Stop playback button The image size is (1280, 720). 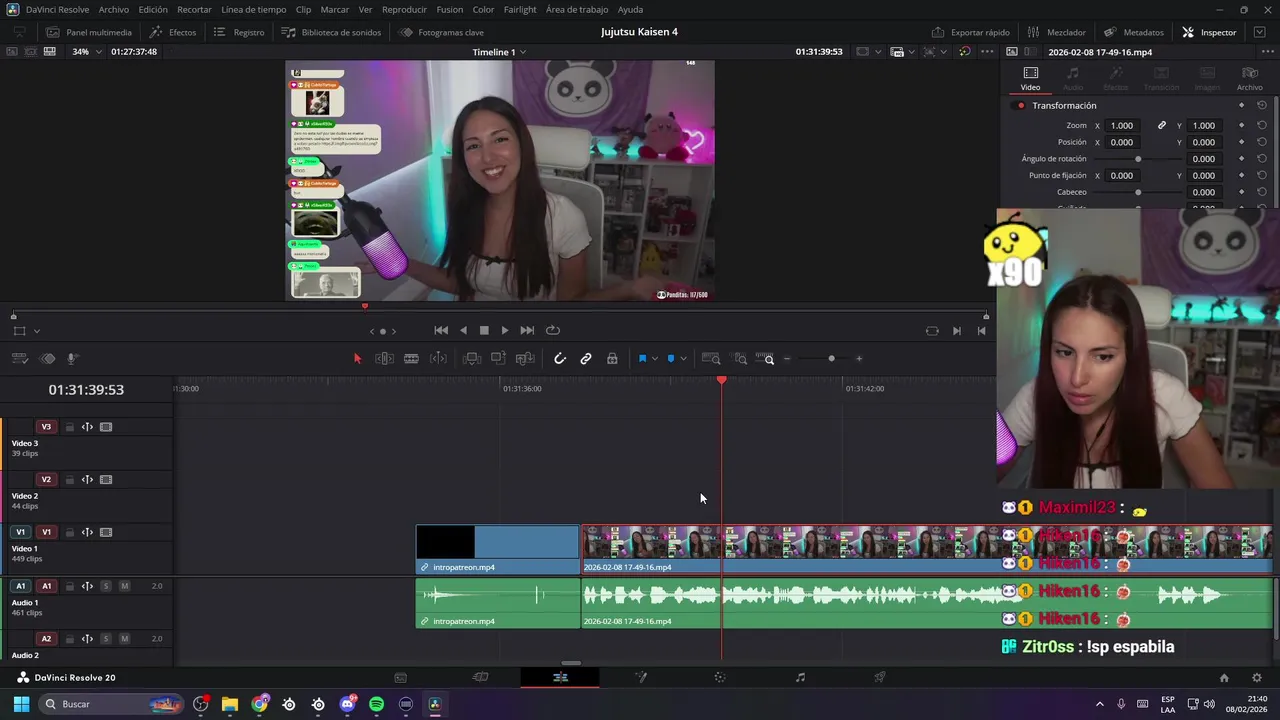484,330
